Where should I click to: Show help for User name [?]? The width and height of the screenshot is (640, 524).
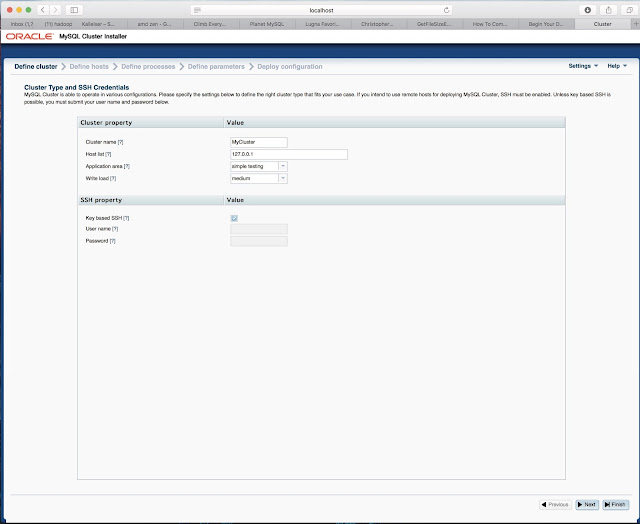(115, 229)
